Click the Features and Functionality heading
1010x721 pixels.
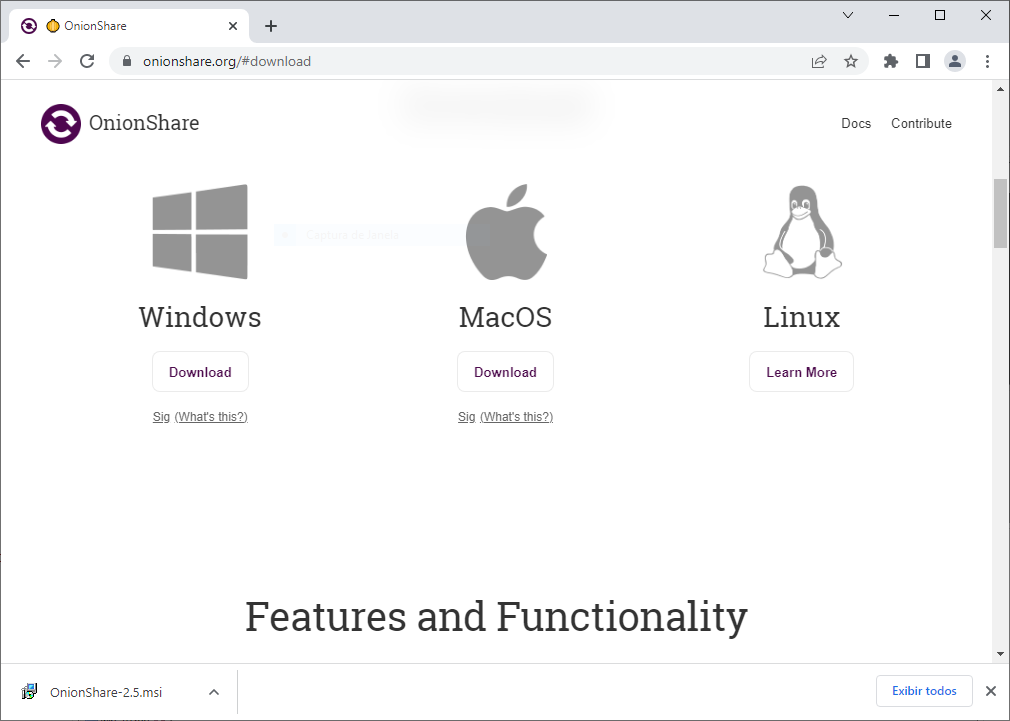pos(497,617)
